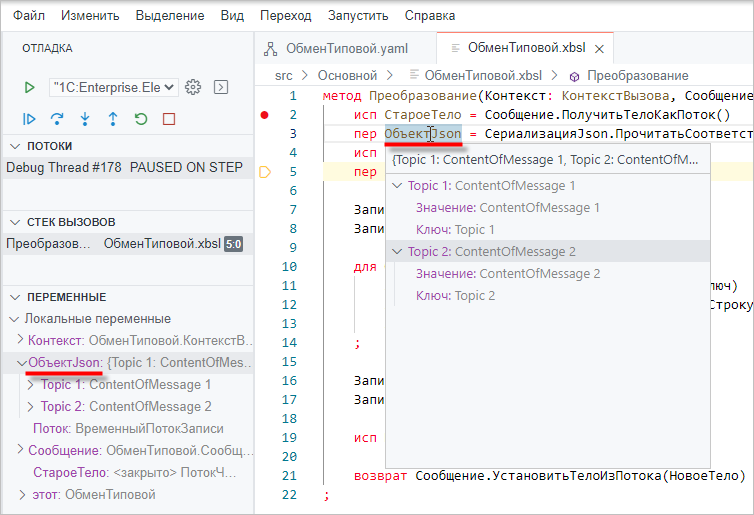Stop debugging with the red square

click(168, 119)
